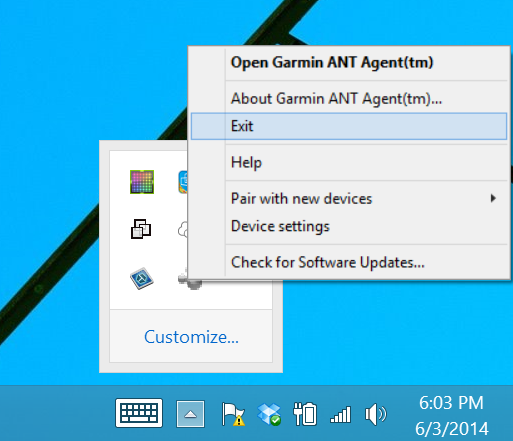This screenshot has width=513, height=441.
Task: Open the volume speaker icon
Action: 376,414
